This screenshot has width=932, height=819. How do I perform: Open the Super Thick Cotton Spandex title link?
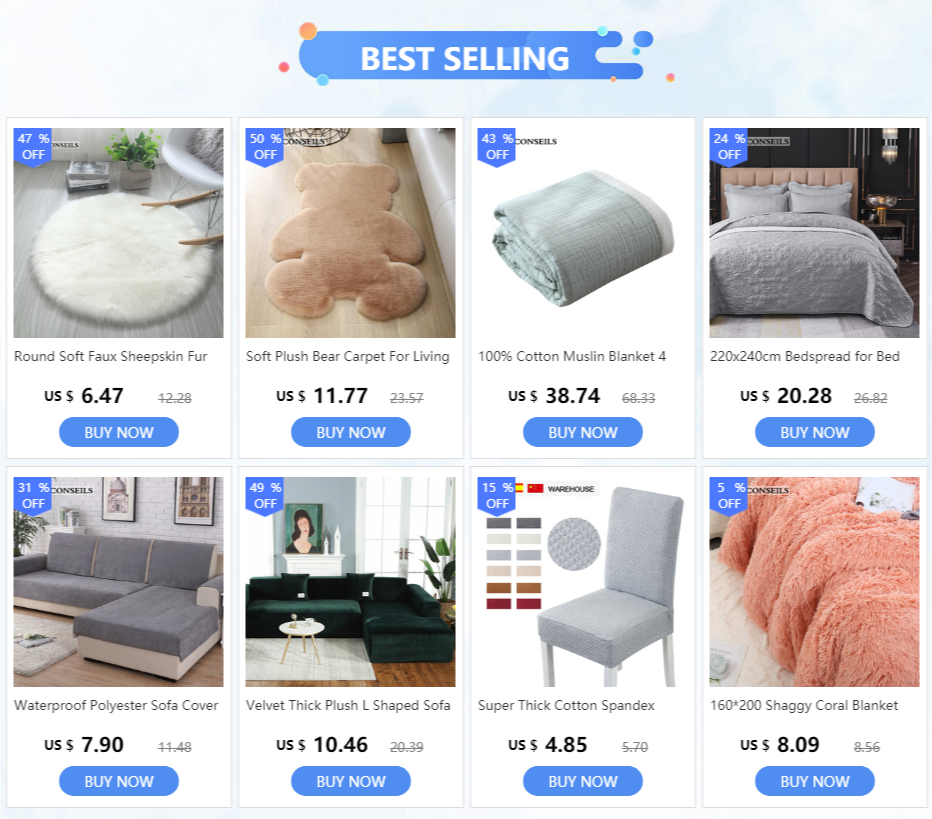566,705
